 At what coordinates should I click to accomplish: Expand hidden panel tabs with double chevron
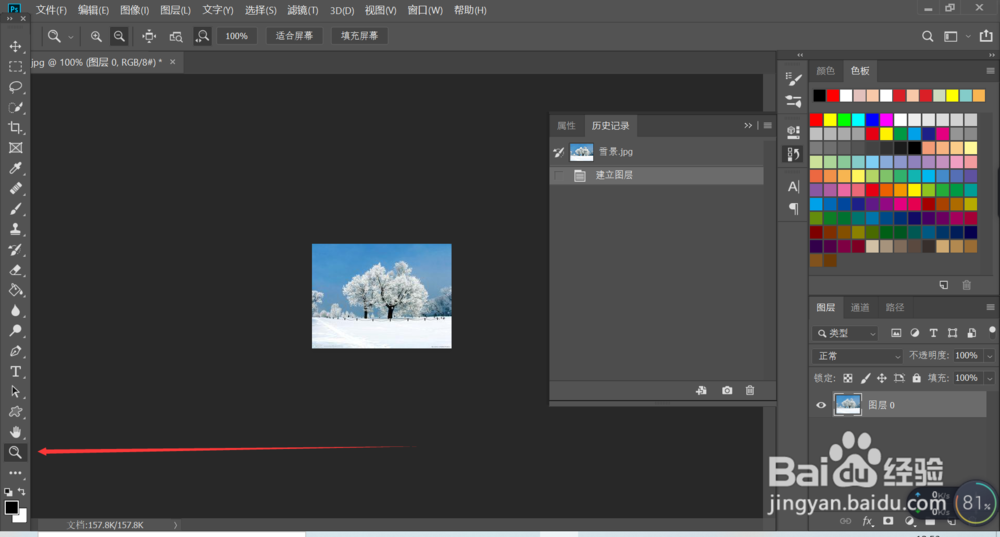click(x=748, y=126)
